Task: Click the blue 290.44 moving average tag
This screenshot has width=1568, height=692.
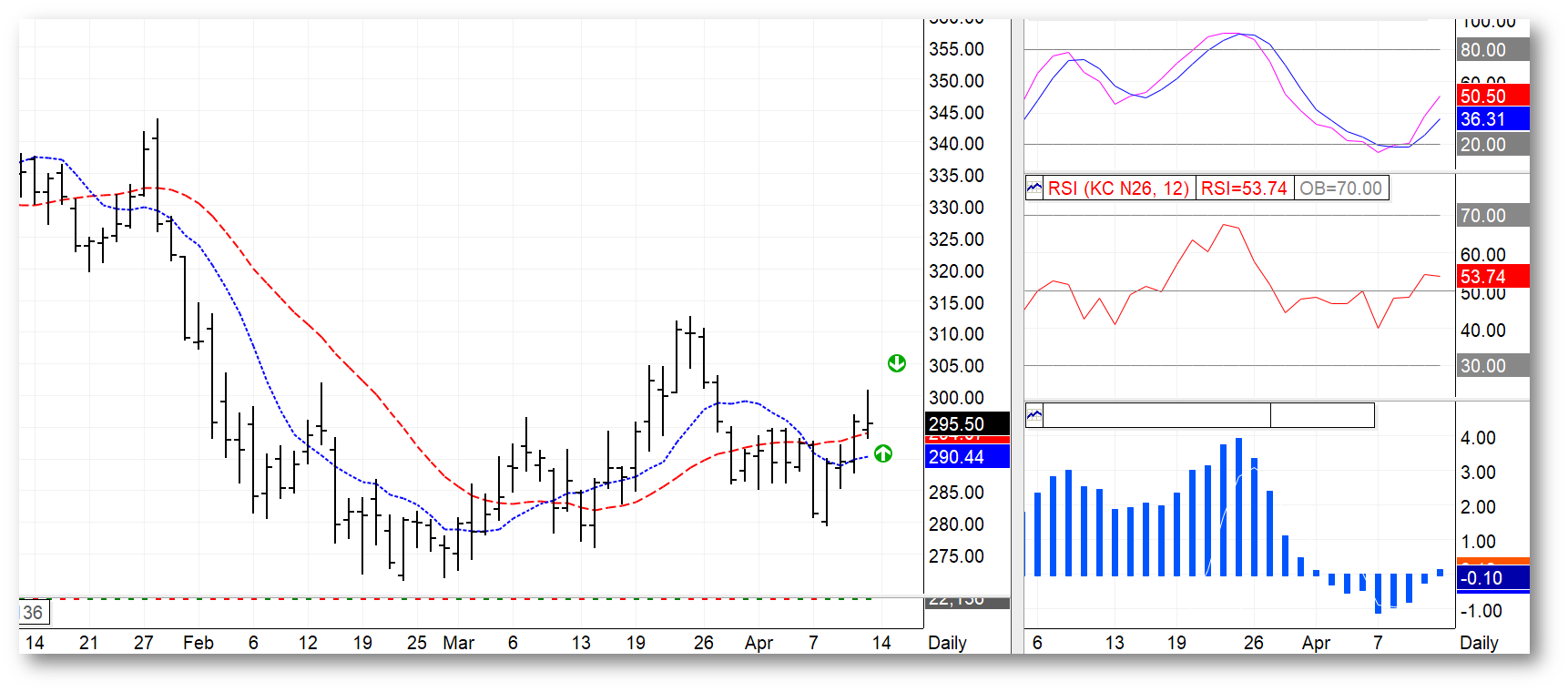Action: click(967, 456)
